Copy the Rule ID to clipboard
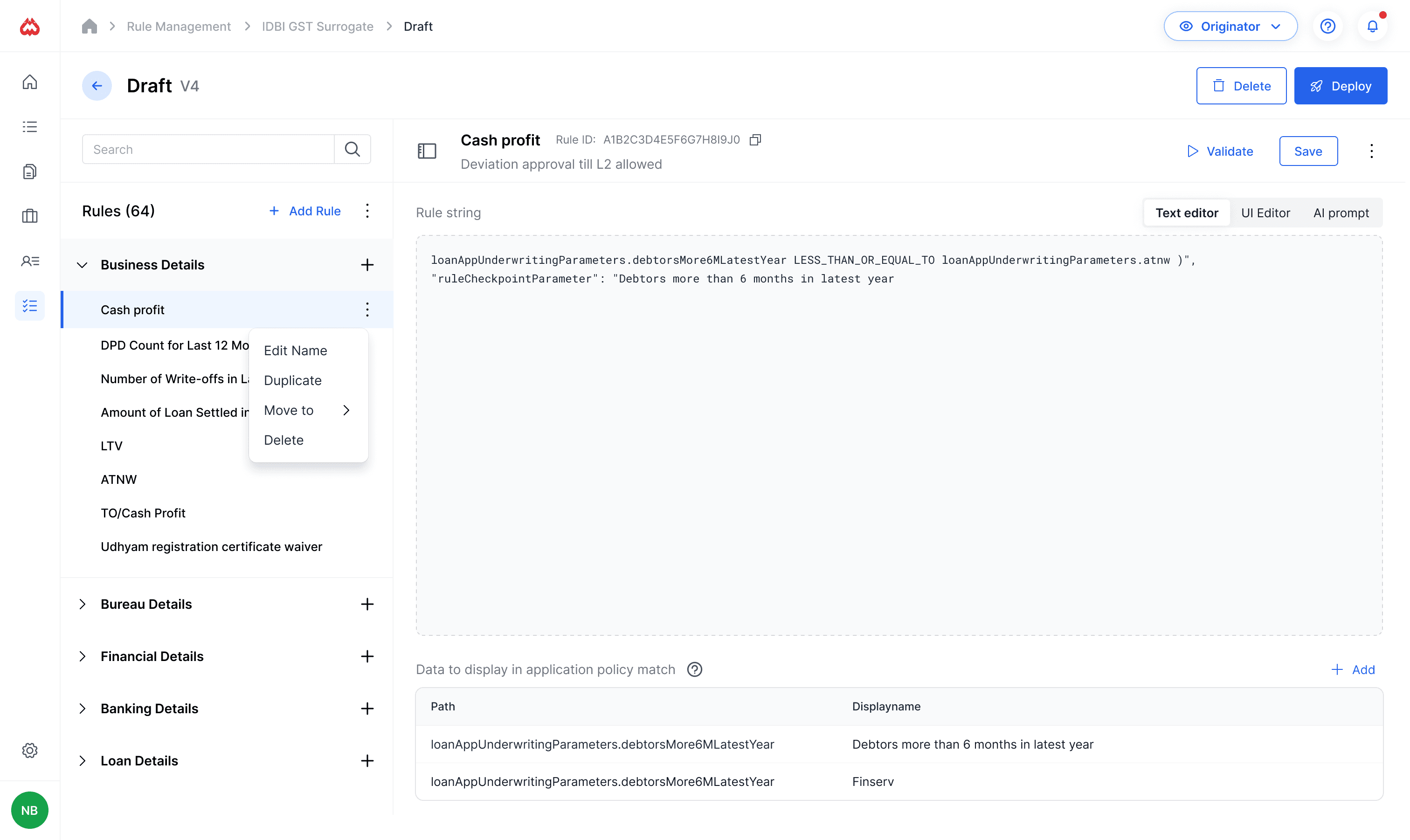The width and height of the screenshot is (1410, 840). [755, 140]
